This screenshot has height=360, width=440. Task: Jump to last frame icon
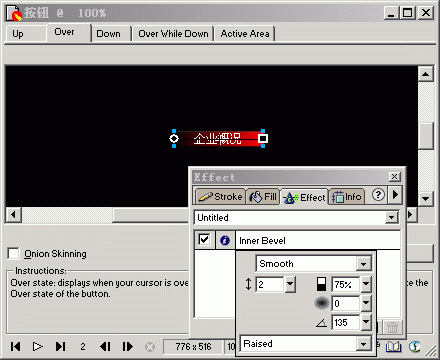click(60, 347)
